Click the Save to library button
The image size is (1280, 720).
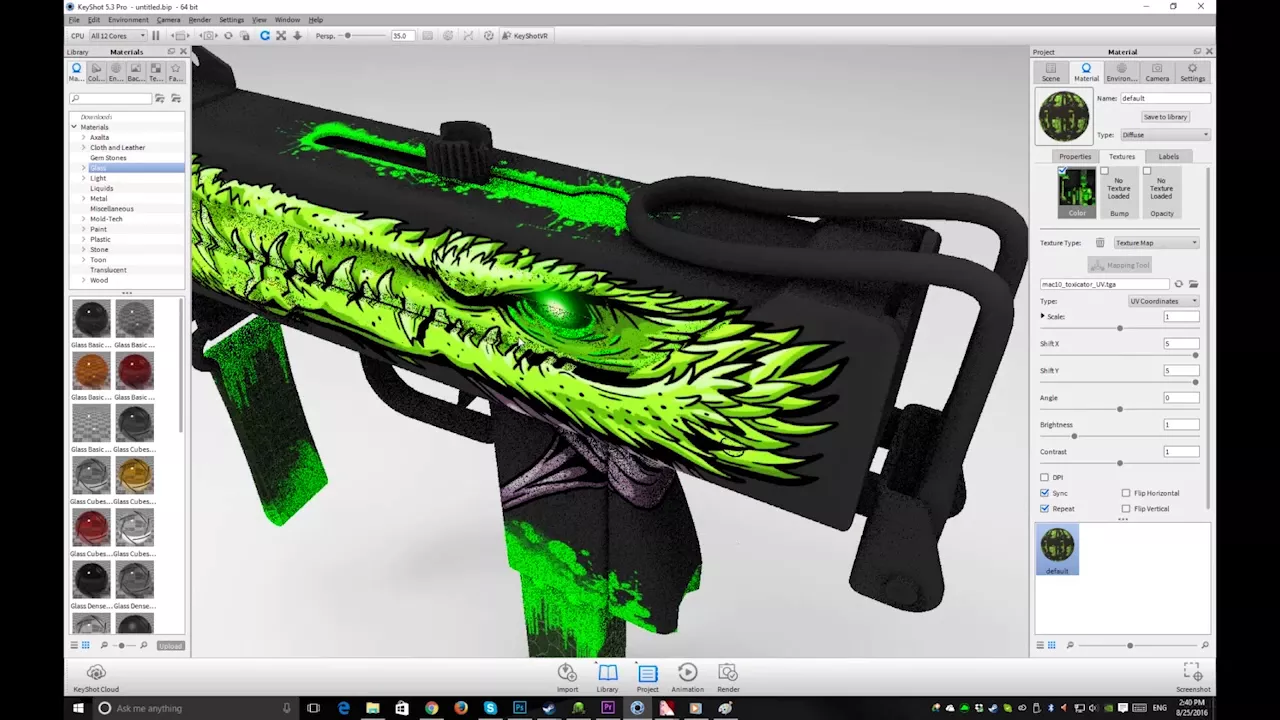[1165, 117]
